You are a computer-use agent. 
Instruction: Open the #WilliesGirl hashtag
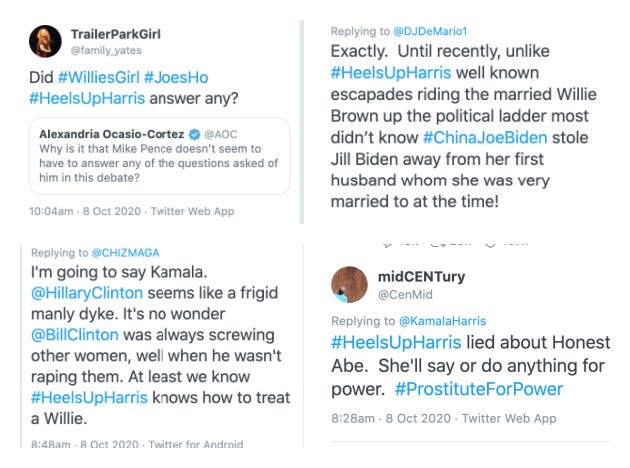[98, 77]
